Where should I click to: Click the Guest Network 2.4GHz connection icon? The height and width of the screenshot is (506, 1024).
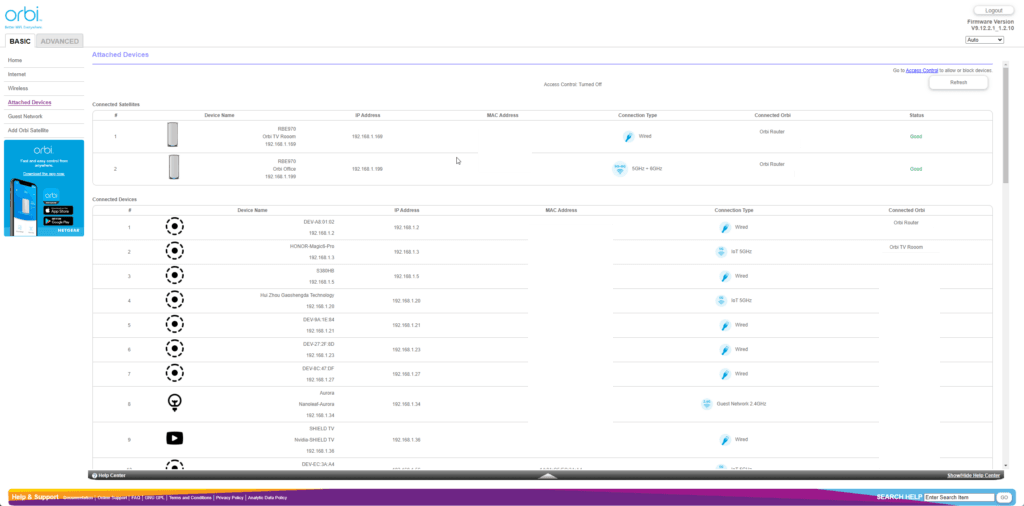pos(707,404)
